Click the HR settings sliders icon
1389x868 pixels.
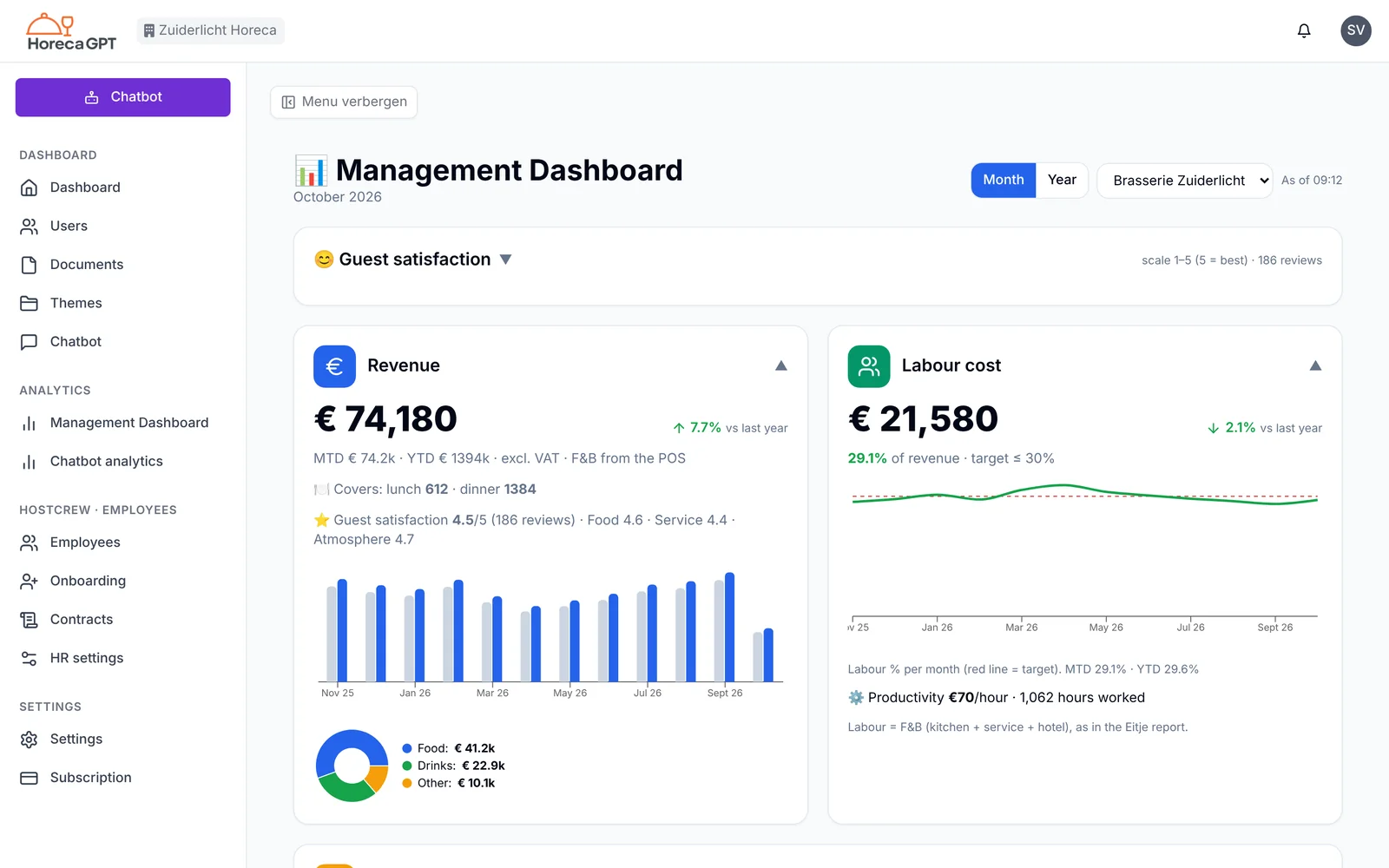click(29, 658)
